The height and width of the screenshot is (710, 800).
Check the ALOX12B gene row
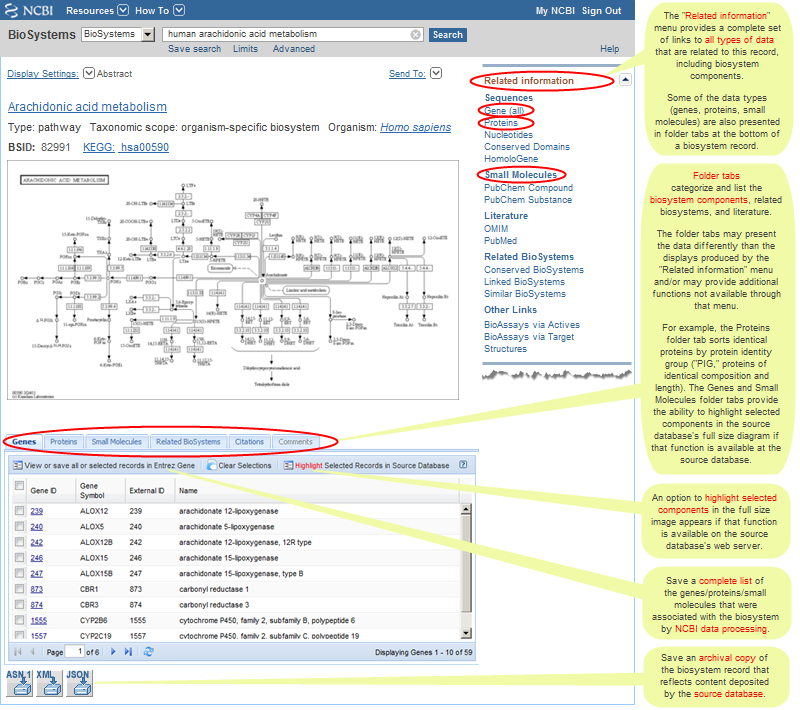pyautogui.click(x=19, y=542)
